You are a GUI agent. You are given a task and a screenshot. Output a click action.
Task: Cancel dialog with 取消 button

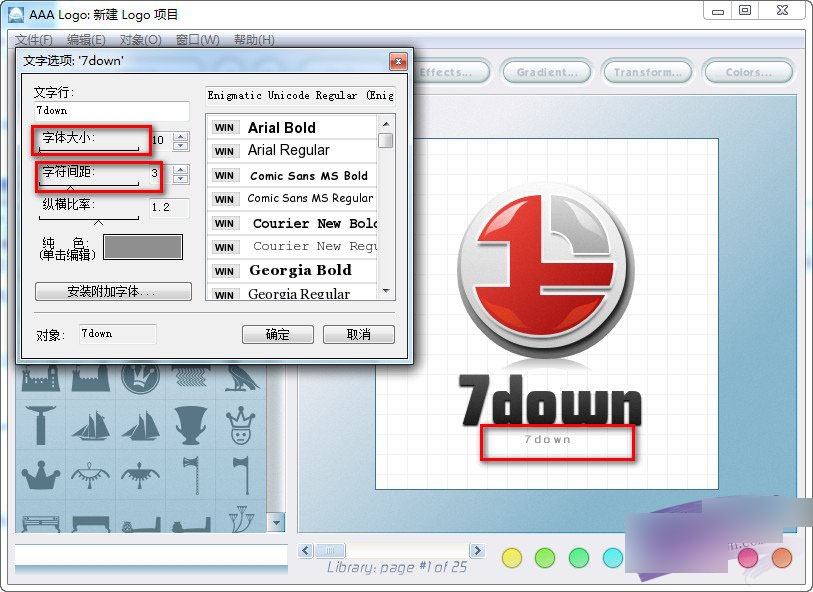tap(359, 334)
